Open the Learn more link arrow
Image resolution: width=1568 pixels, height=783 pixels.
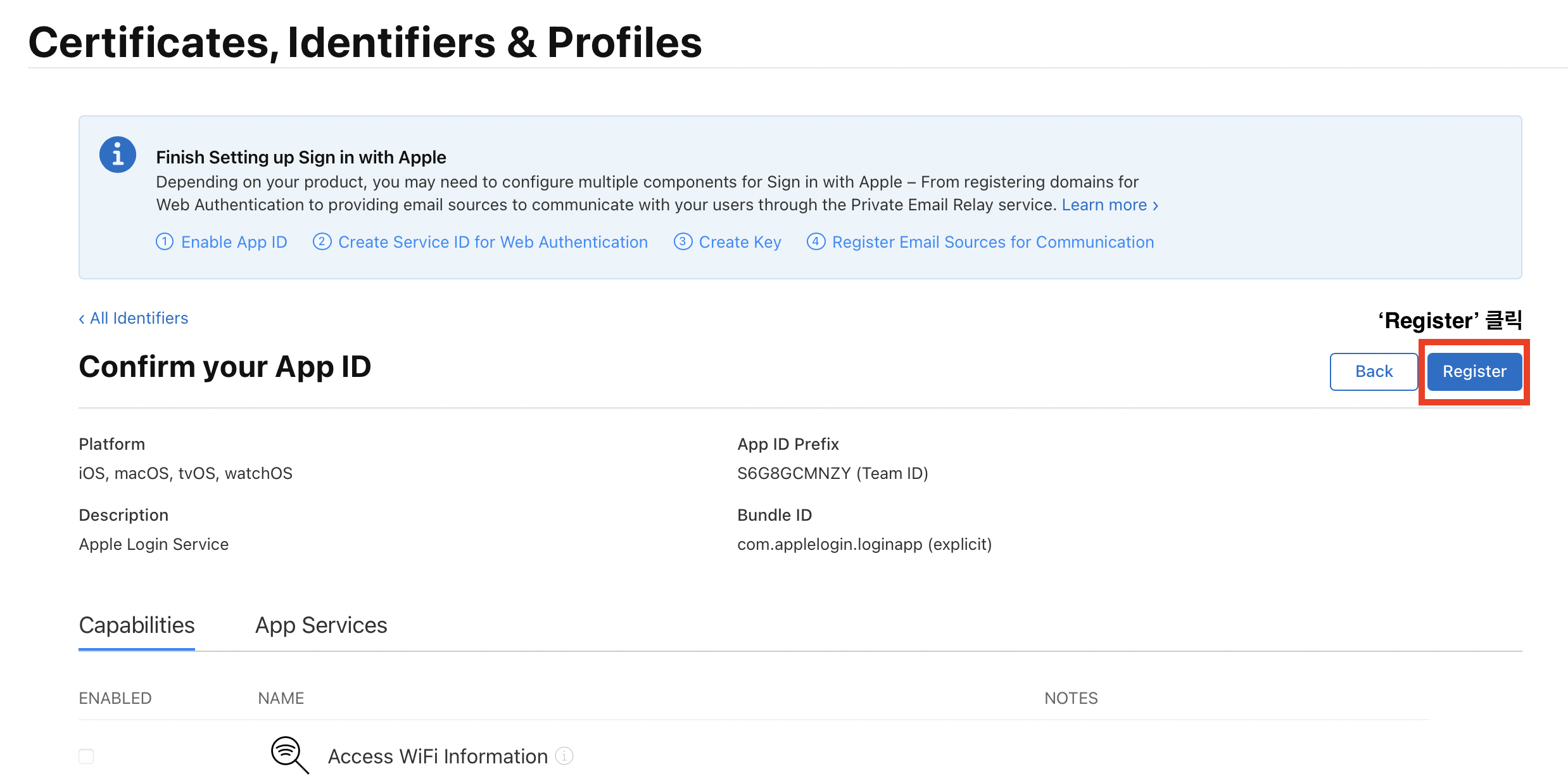[x=1155, y=206]
